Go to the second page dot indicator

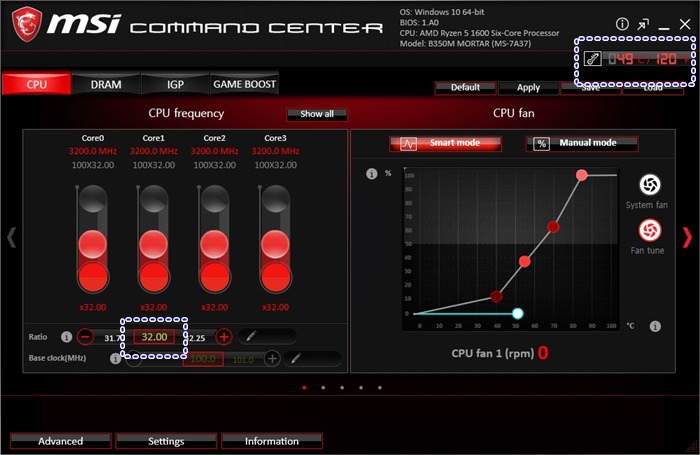(x=323, y=388)
